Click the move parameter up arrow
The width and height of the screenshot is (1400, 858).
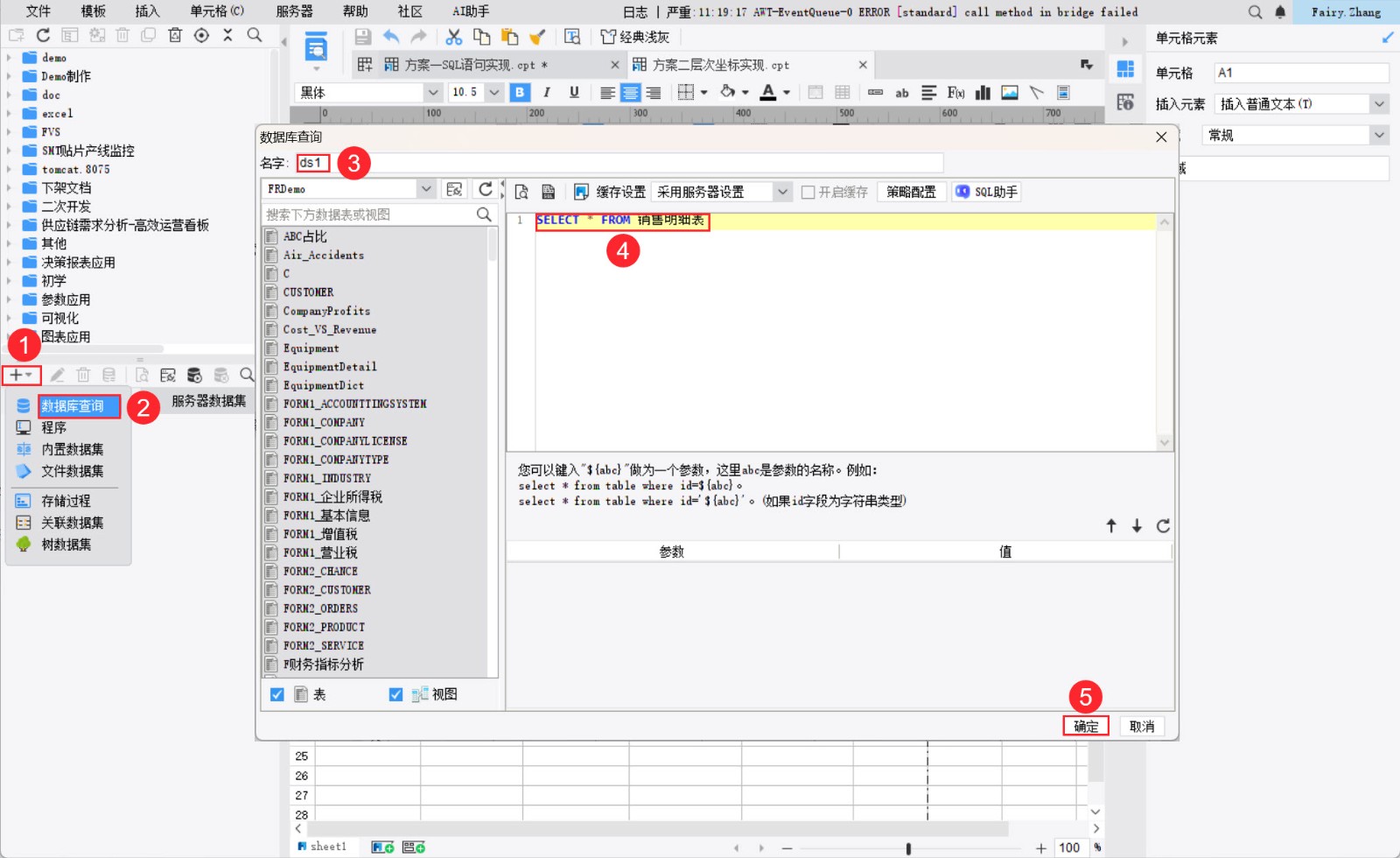click(x=1111, y=525)
